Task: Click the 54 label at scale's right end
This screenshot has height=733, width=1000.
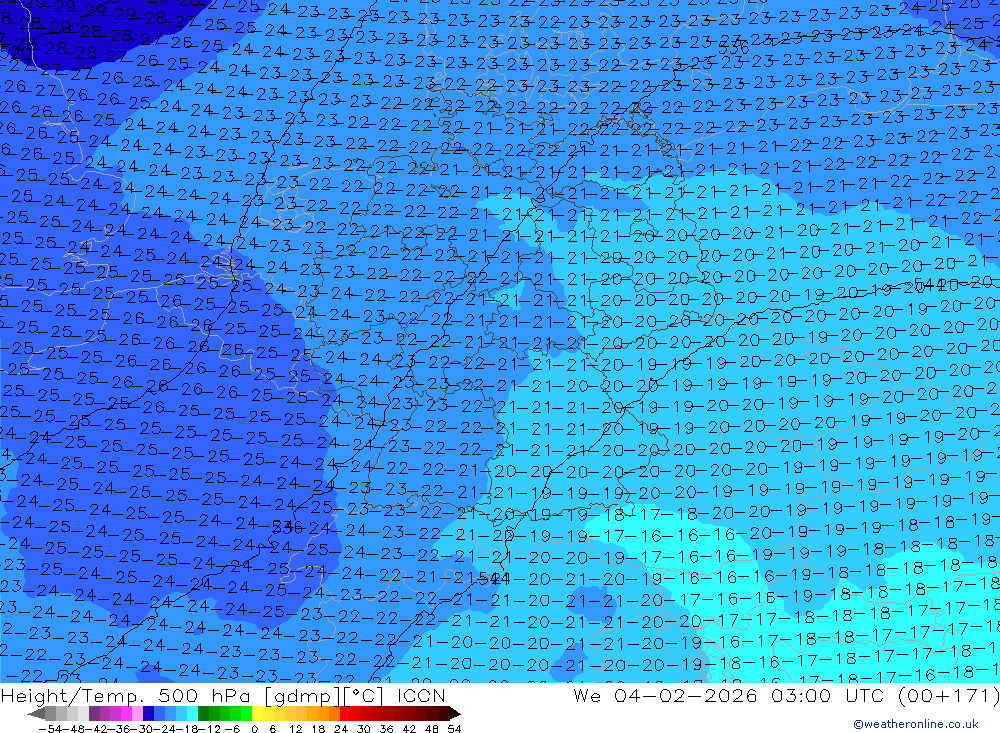Action: coord(454,729)
